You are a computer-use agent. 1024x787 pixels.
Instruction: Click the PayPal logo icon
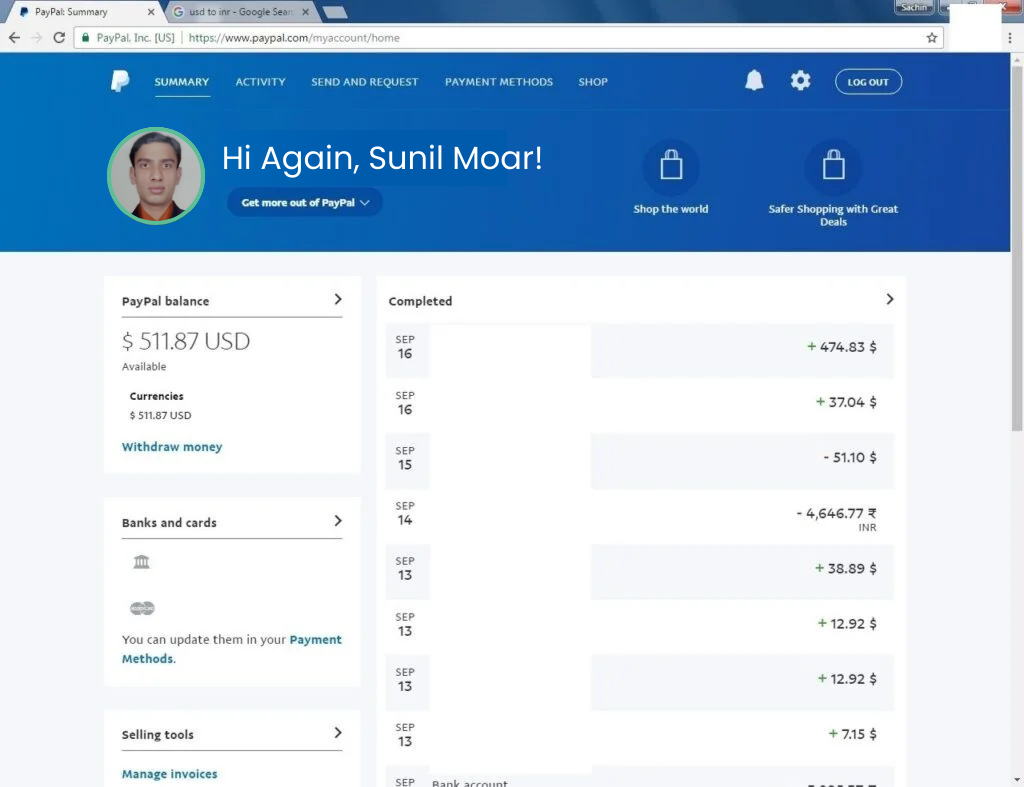120,82
